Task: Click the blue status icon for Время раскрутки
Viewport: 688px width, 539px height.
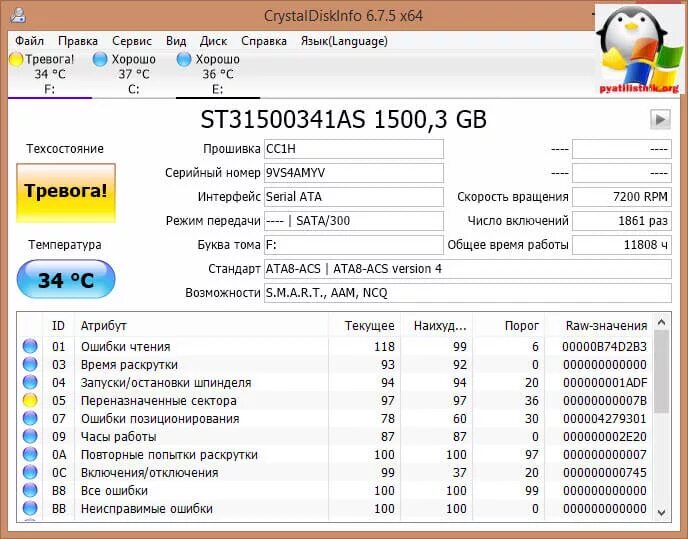Action: coord(30,364)
